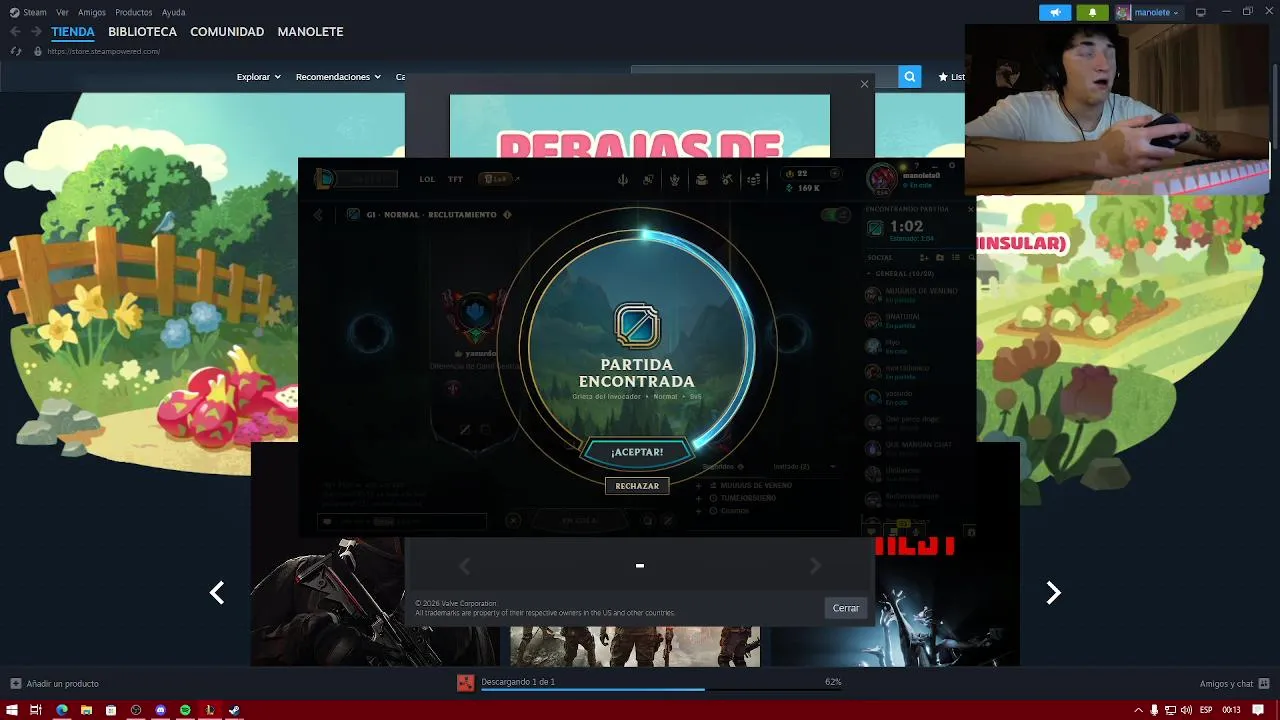Click Cerrar in the Steam overlay
This screenshot has width=1280, height=720.
[845, 608]
